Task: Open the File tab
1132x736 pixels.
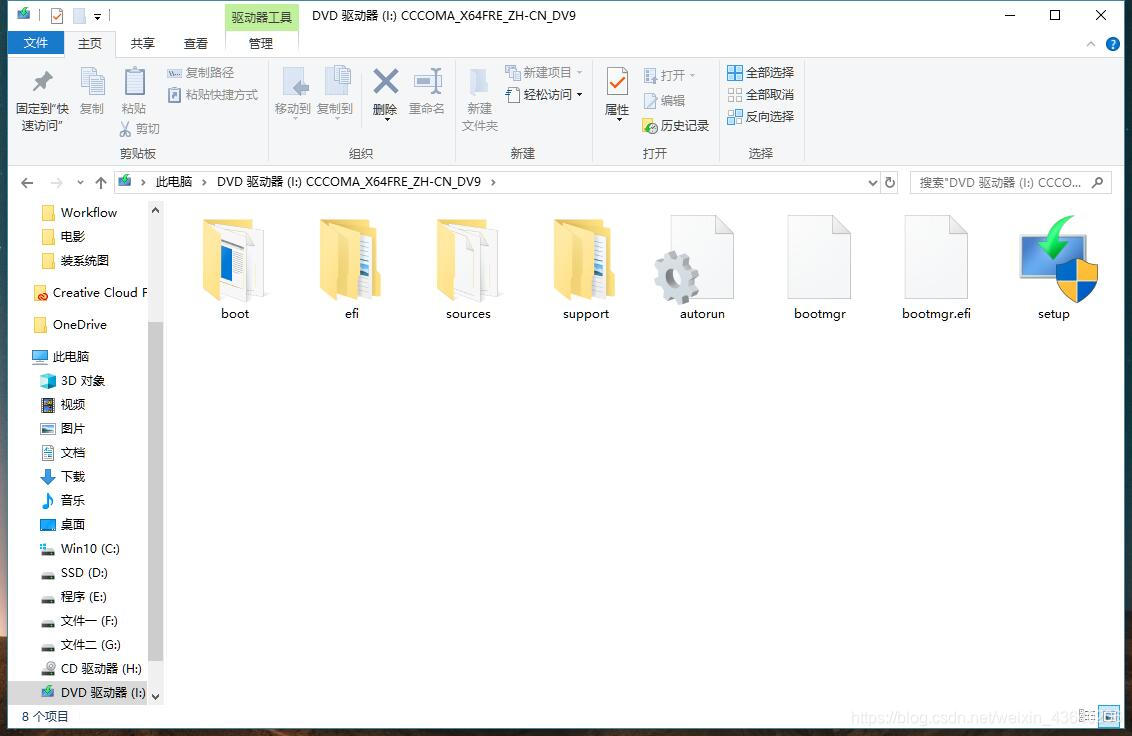Action: [35, 43]
